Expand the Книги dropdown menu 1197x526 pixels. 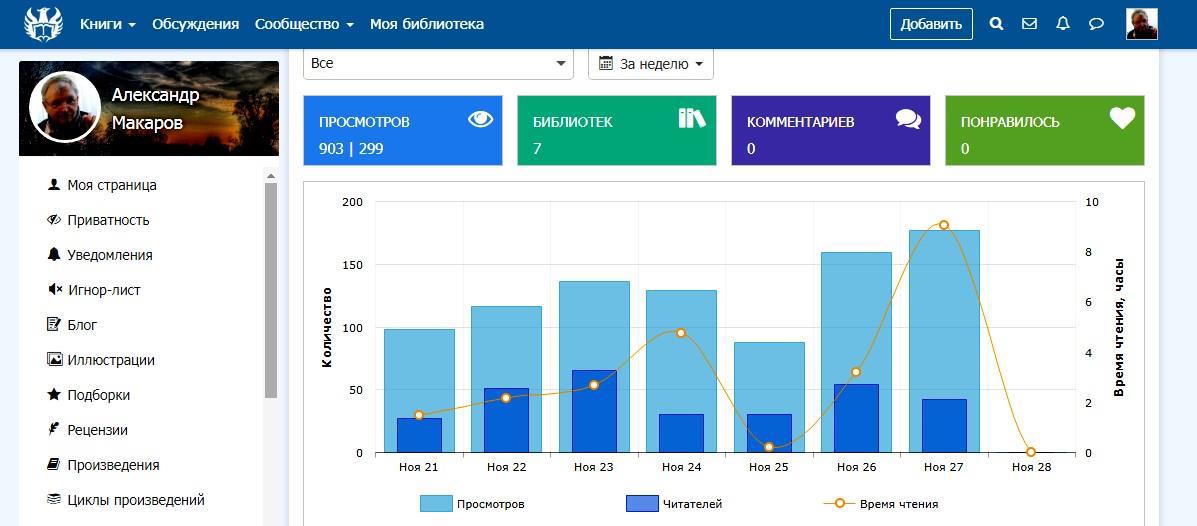[x=108, y=24]
